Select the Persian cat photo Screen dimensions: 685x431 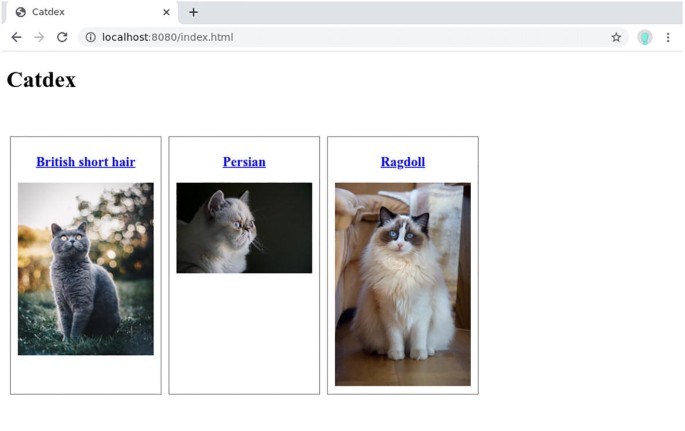[x=244, y=227]
